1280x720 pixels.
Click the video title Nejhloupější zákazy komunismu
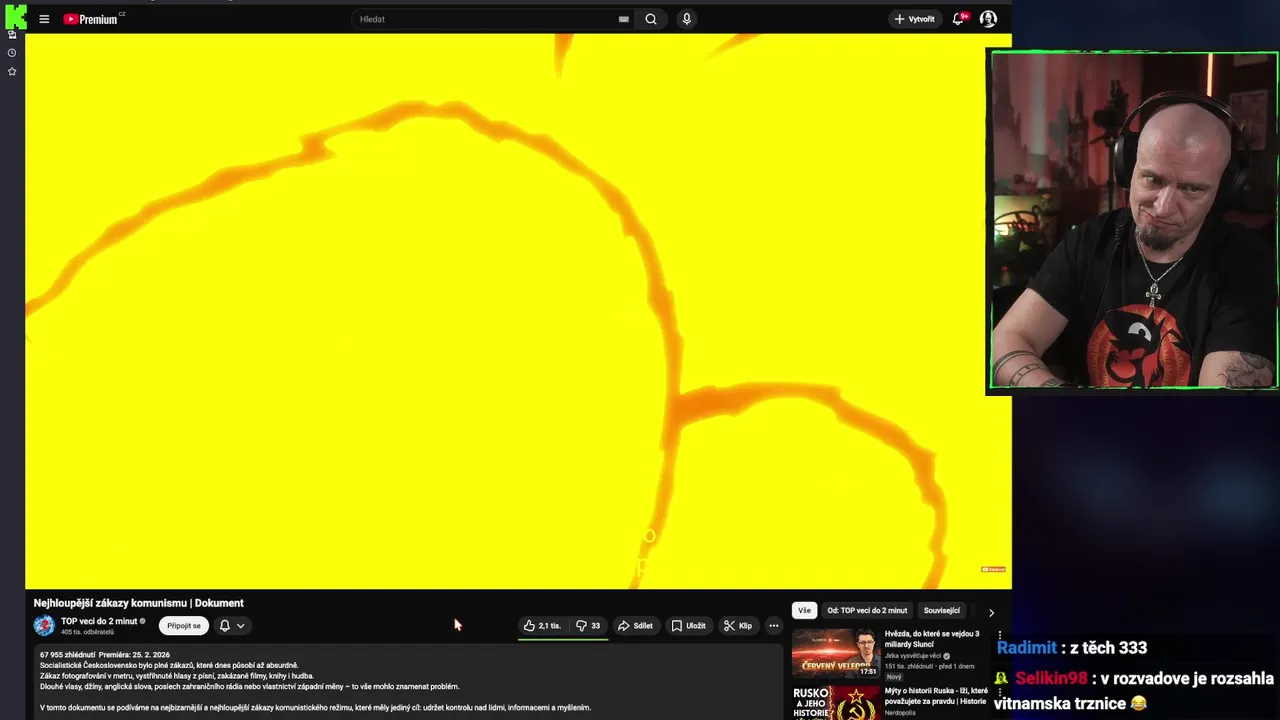(139, 603)
